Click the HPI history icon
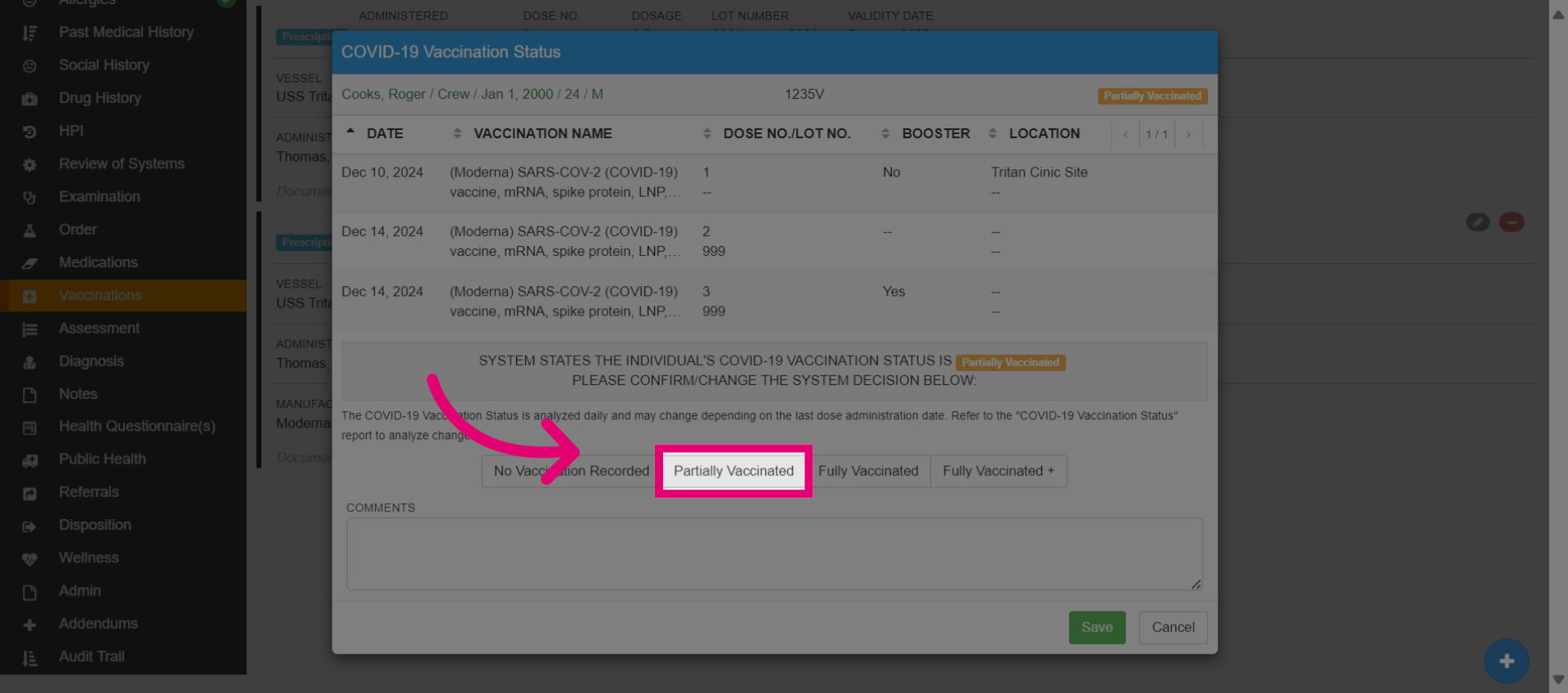The image size is (1568, 693). coord(29,131)
